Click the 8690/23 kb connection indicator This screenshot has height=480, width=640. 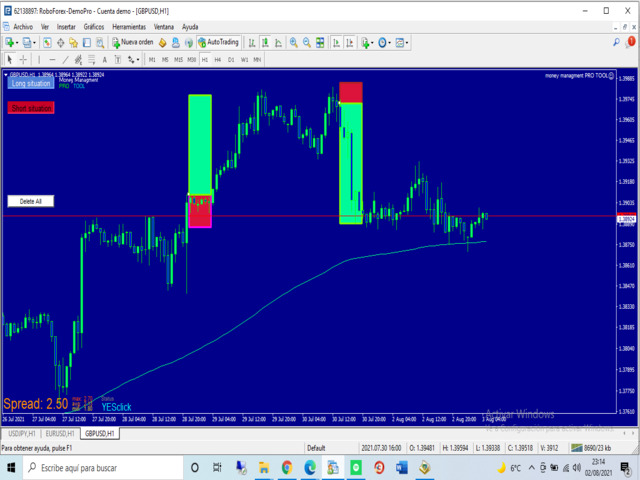tap(592, 448)
